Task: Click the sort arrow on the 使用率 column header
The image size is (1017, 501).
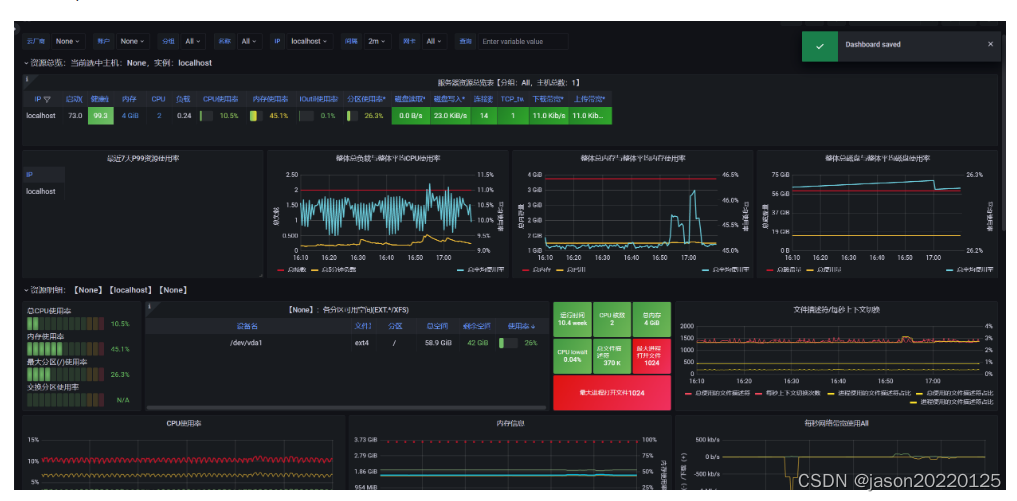Action: tap(534, 326)
